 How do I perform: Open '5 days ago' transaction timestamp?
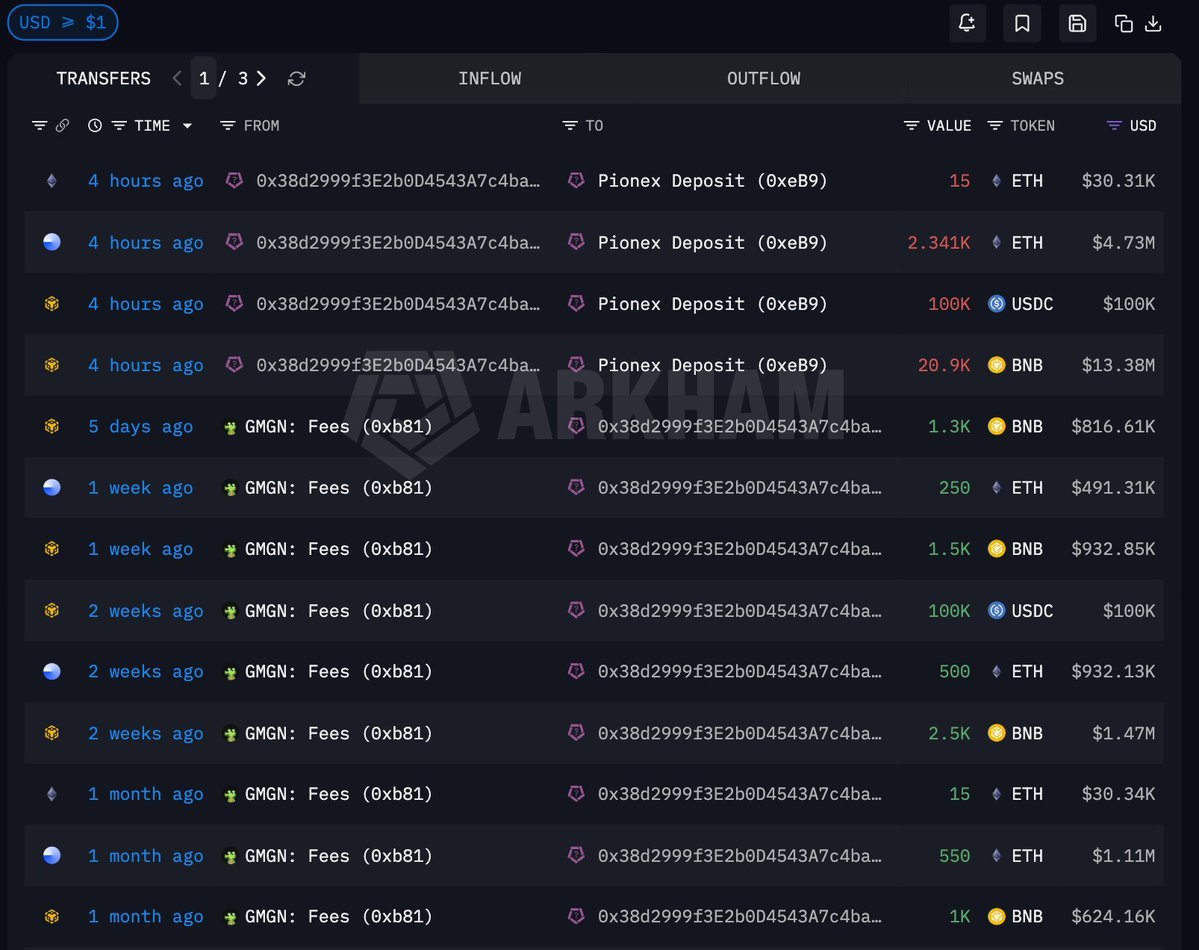pos(140,426)
